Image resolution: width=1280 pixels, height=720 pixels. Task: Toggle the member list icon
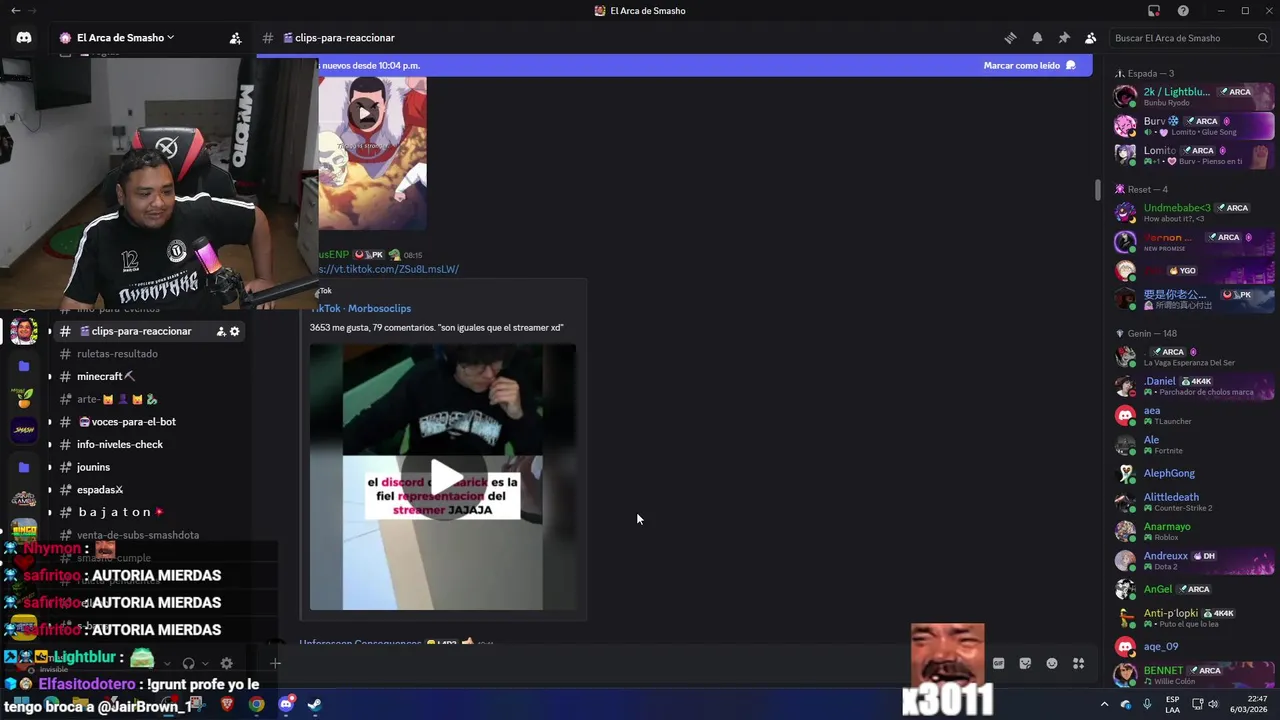(1090, 38)
